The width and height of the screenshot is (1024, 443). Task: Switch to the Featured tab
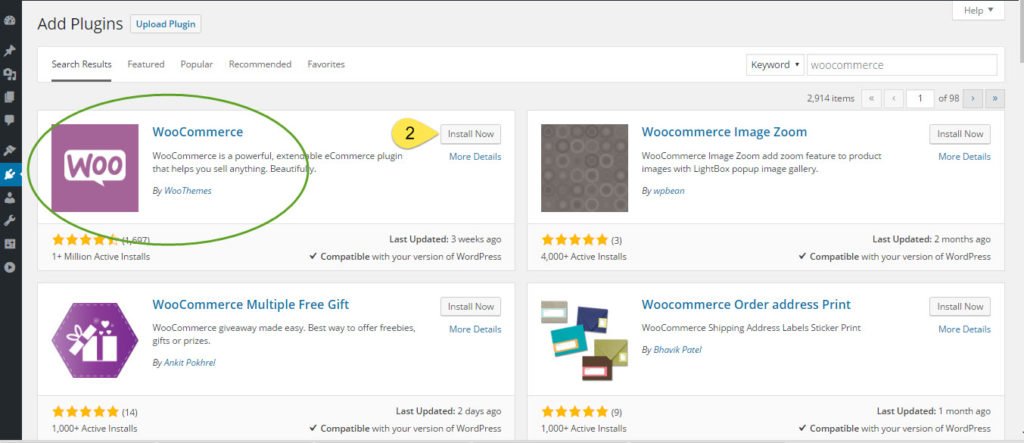[x=146, y=64]
